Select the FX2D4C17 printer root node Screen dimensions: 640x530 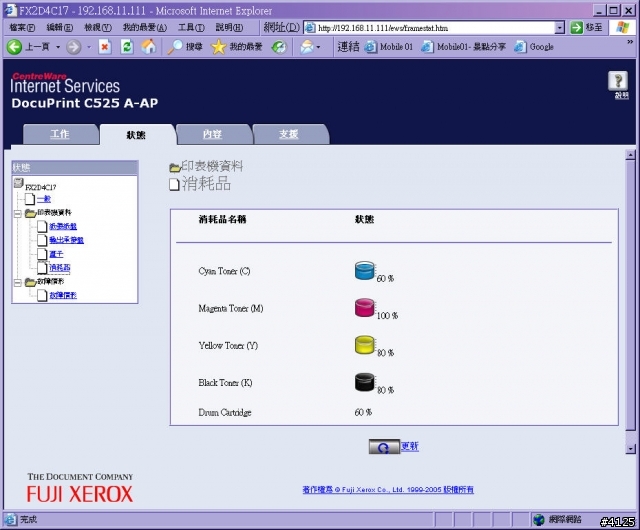[x=40, y=187]
